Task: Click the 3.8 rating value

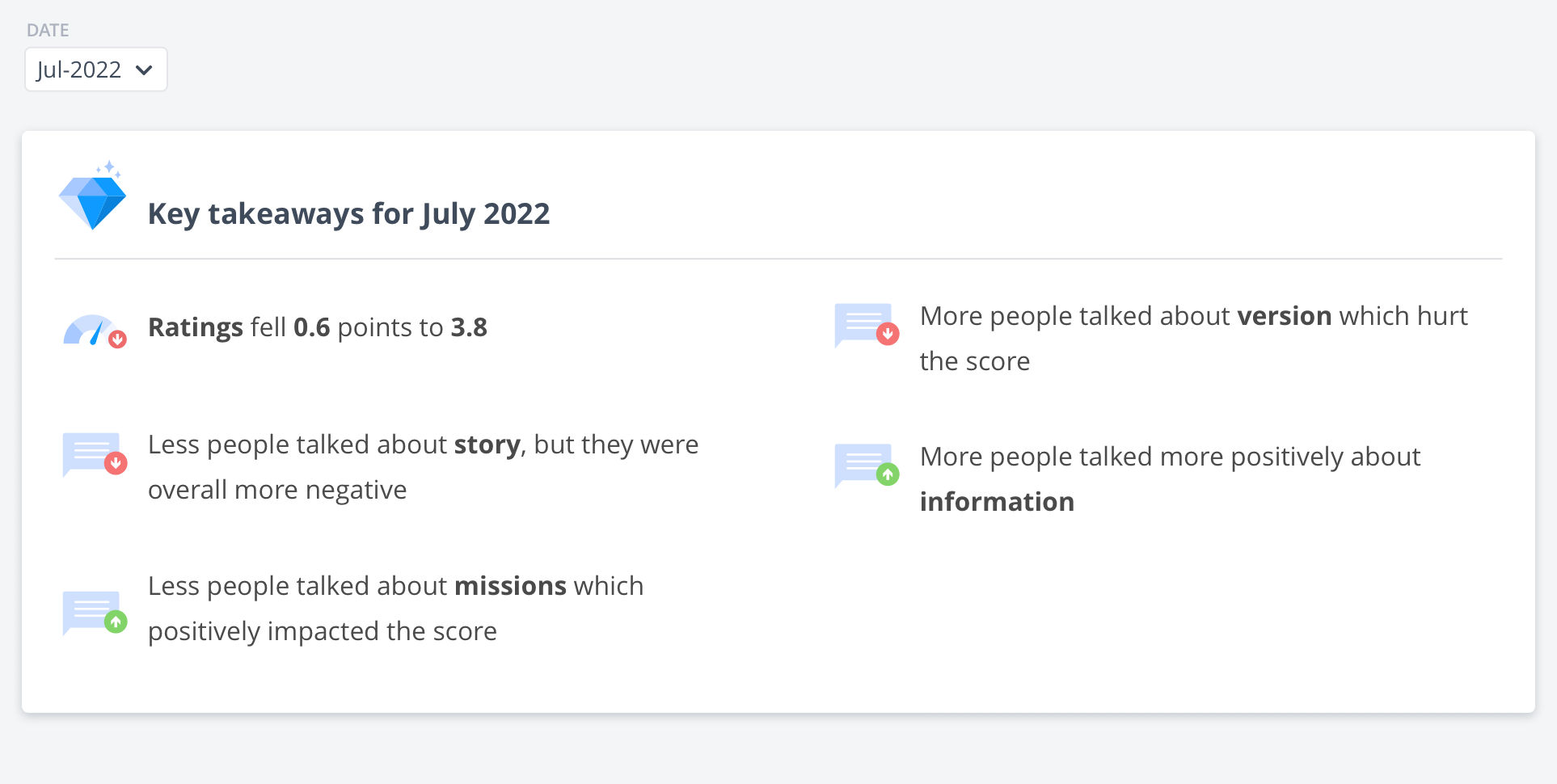Action: (469, 327)
